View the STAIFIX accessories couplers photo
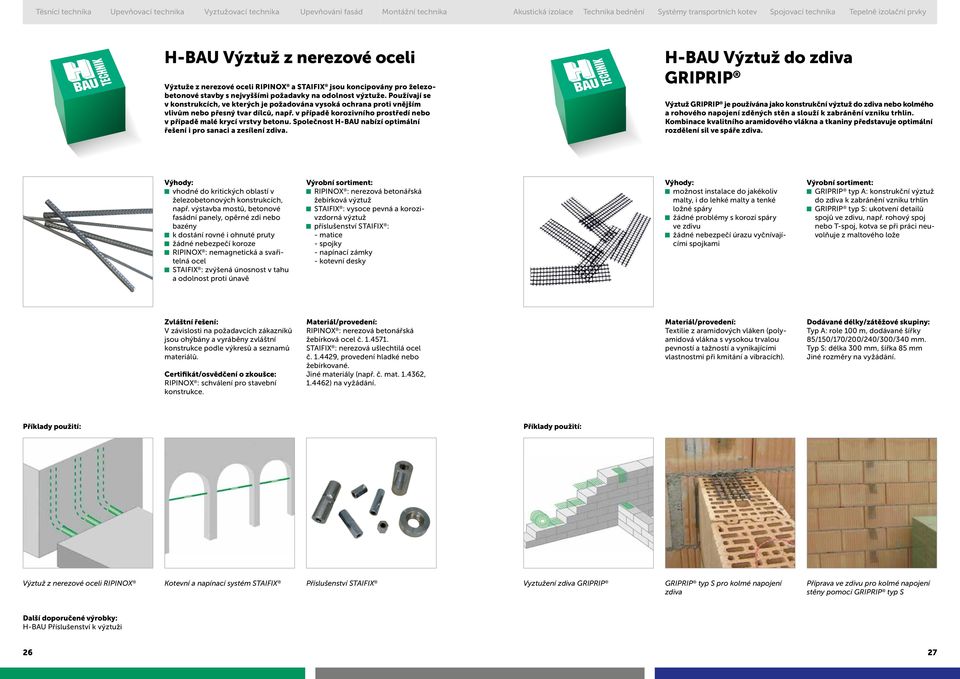960x679 pixels. click(x=372, y=503)
